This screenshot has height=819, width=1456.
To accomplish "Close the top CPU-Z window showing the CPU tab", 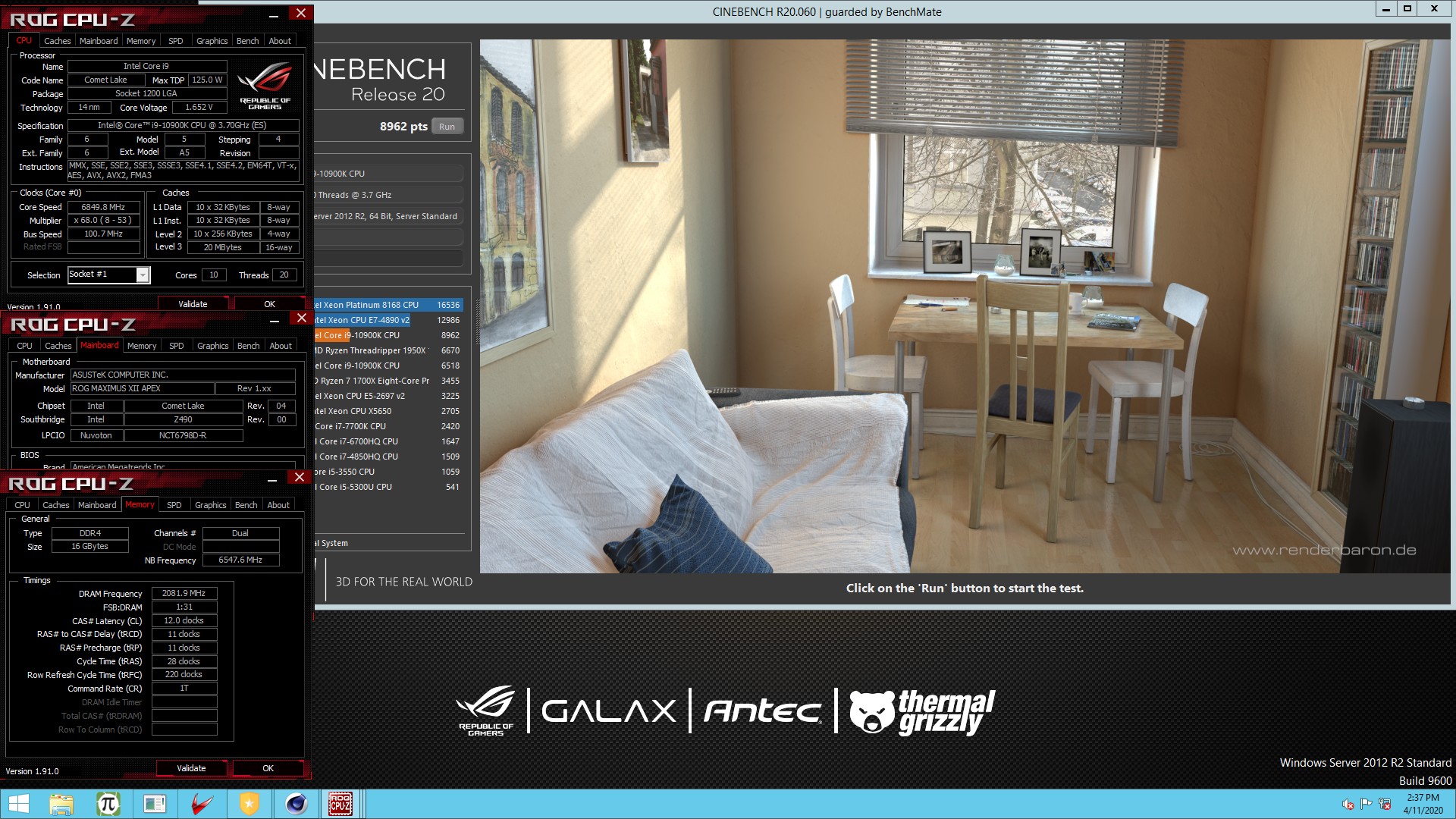I will 301,14.
